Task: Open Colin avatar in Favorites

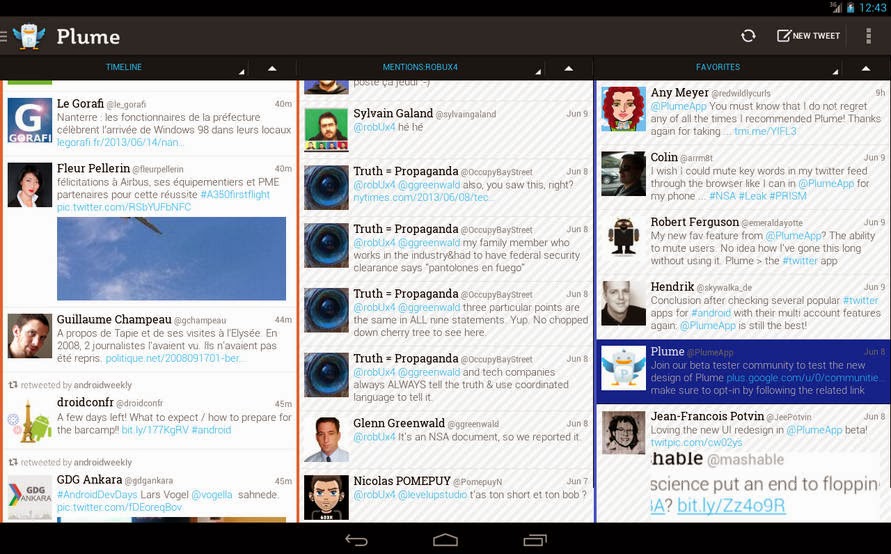Action: (x=623, y=173)
